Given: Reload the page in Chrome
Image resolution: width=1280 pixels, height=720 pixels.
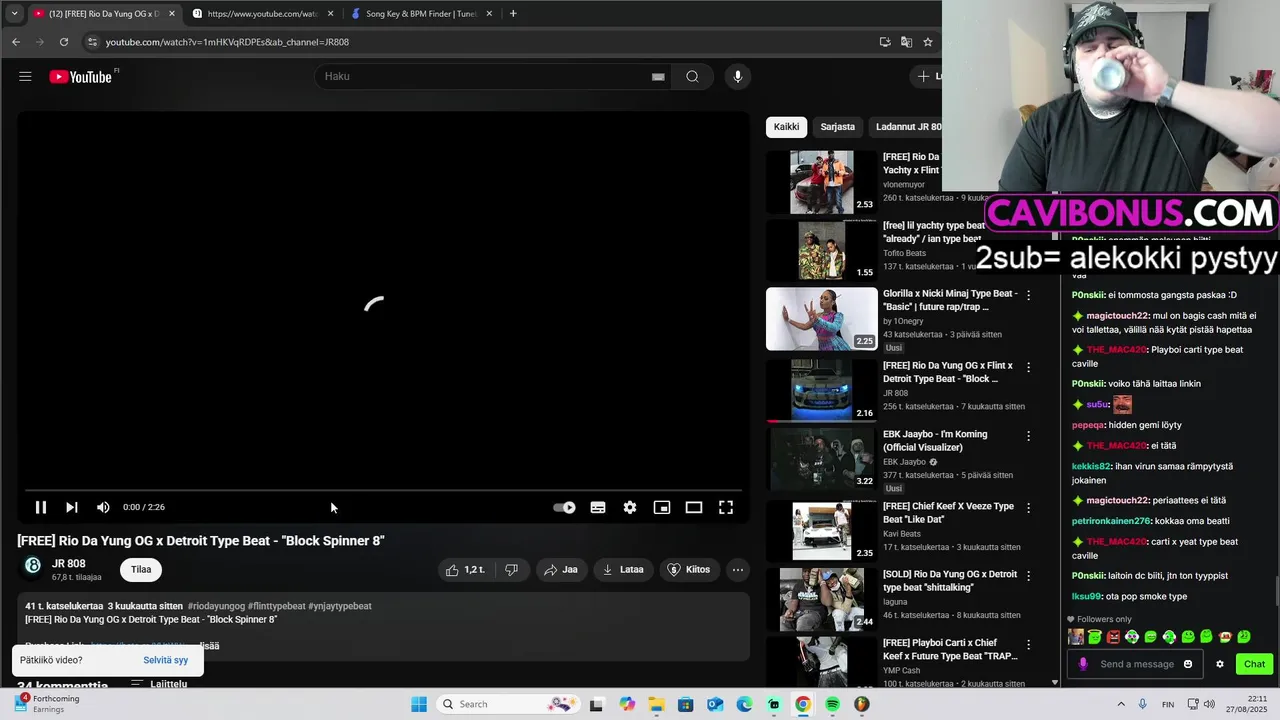Looking at the screenshot, I should 64,42.
